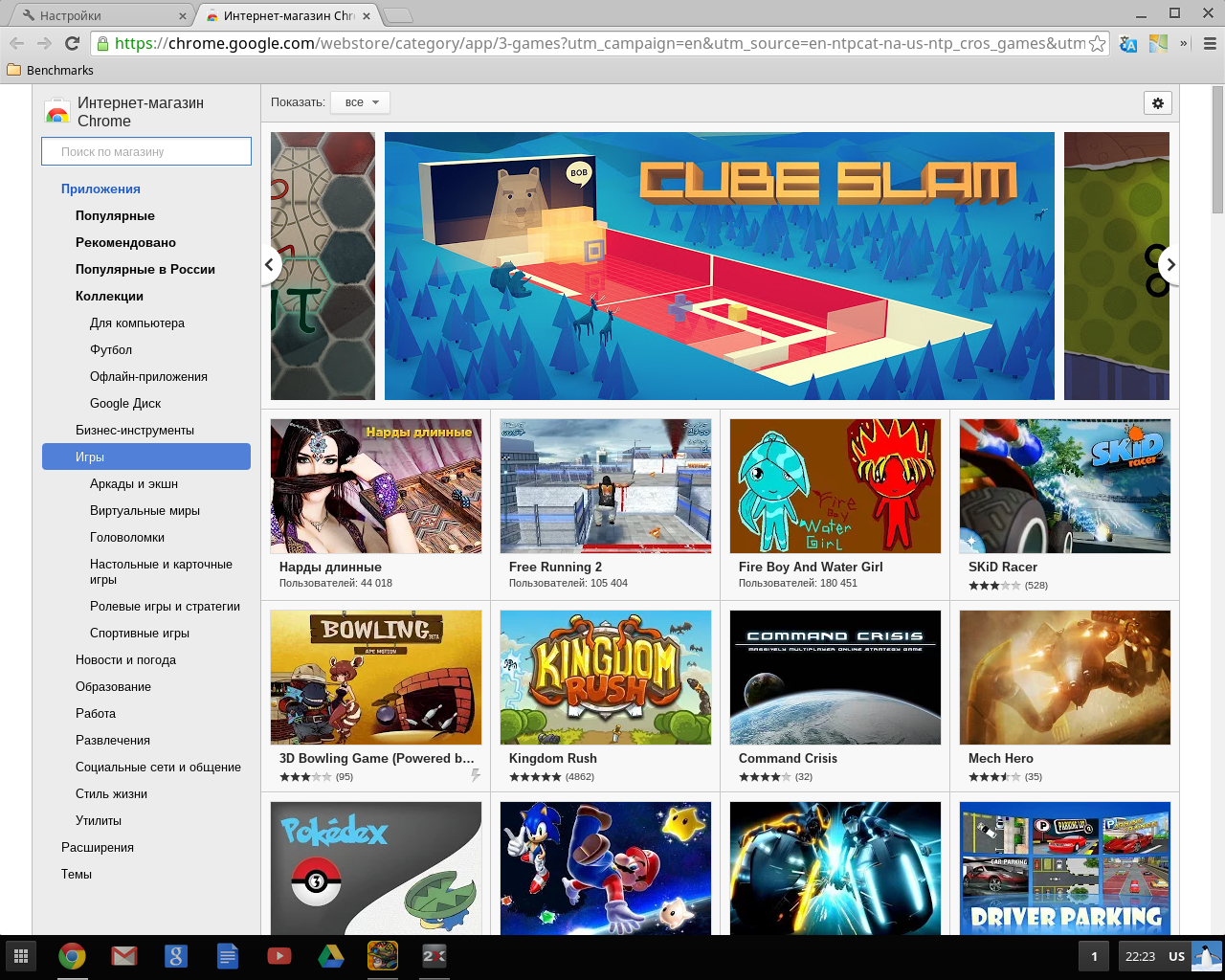Screen dimensions: 1225x980
Task: Open Популярные в России category
Action: pyautogui.click(x=145, y=269)
